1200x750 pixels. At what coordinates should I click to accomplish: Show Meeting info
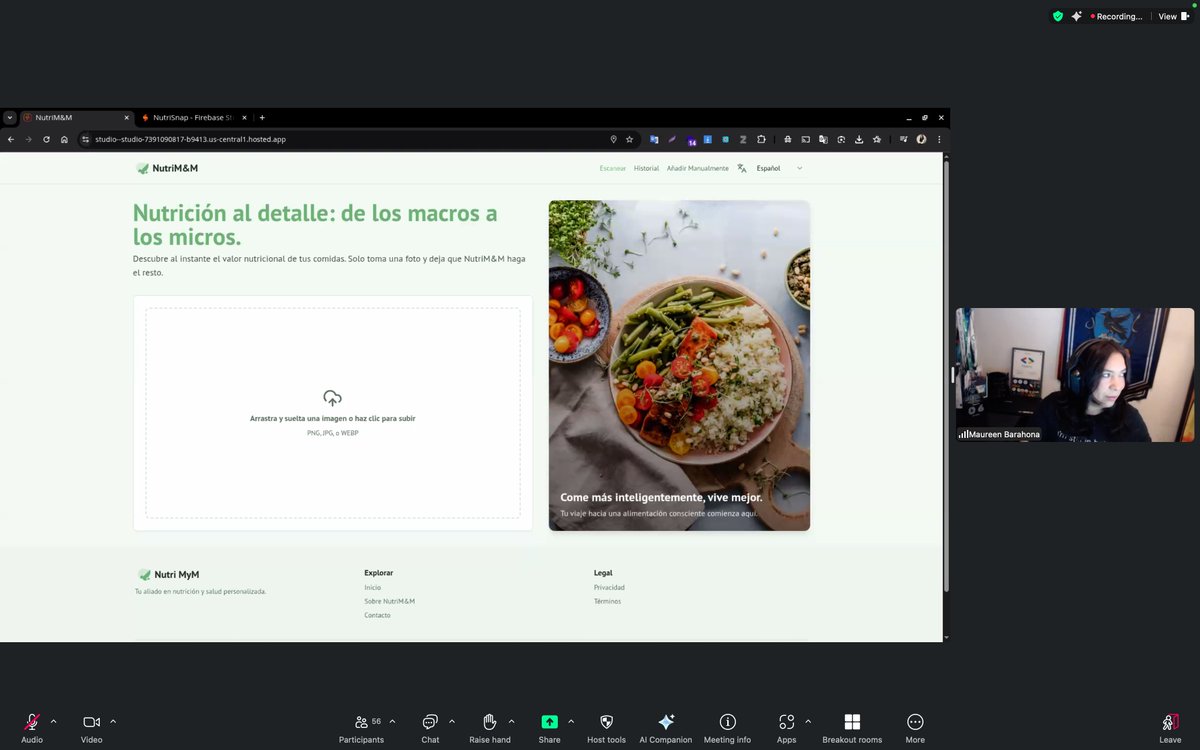pos(727,727)
